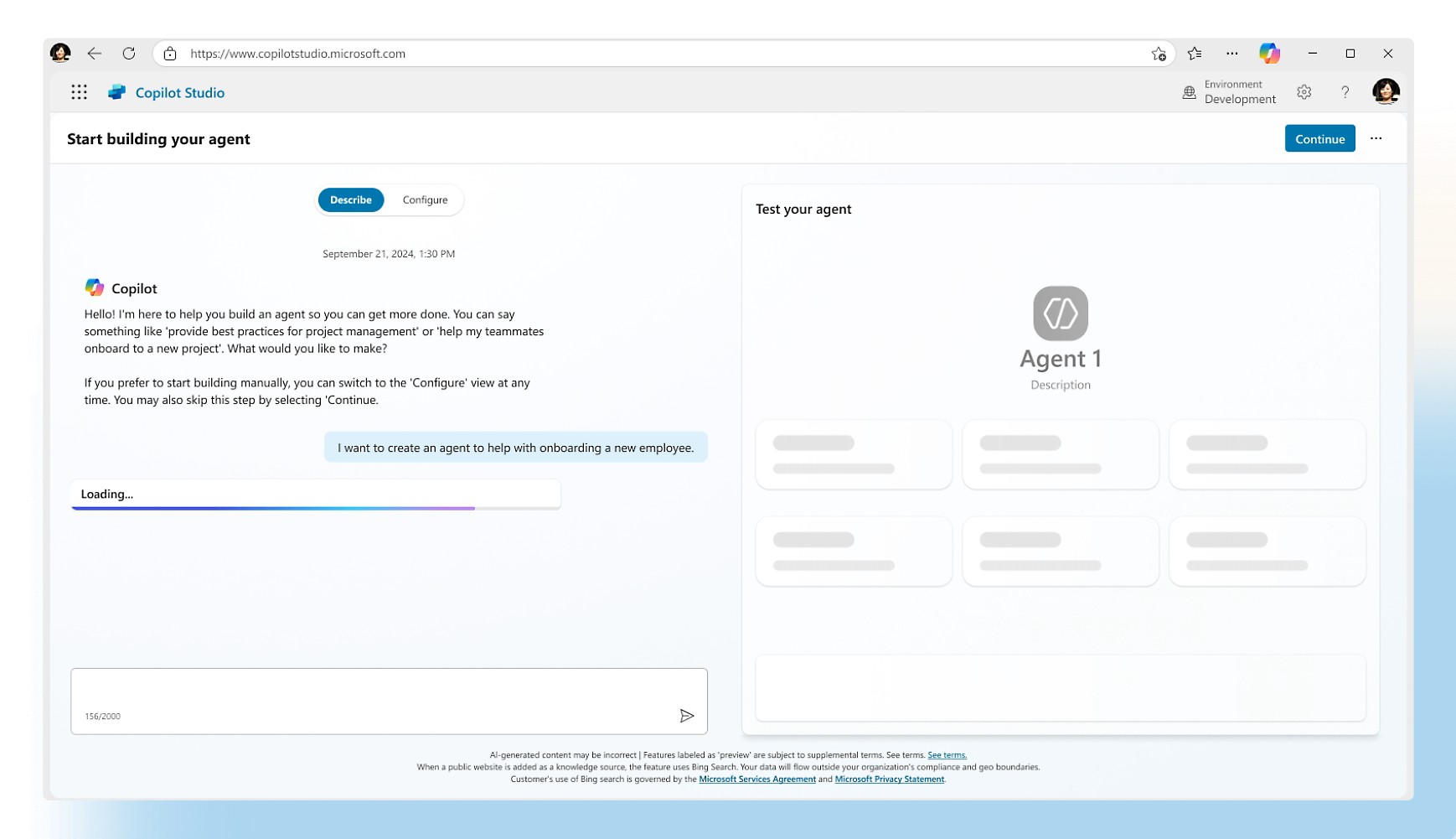Screen dimensions: 1456x839
Task: Open the Microsoft Services Agreement link
Action: click(x=756, y=779)
